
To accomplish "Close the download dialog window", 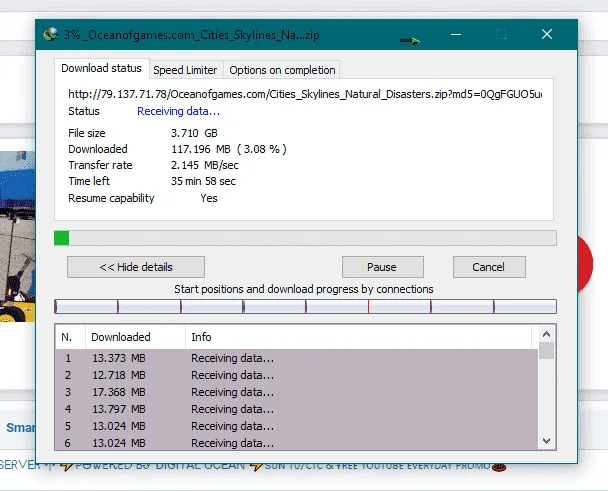I will click(x=547, y=35).
